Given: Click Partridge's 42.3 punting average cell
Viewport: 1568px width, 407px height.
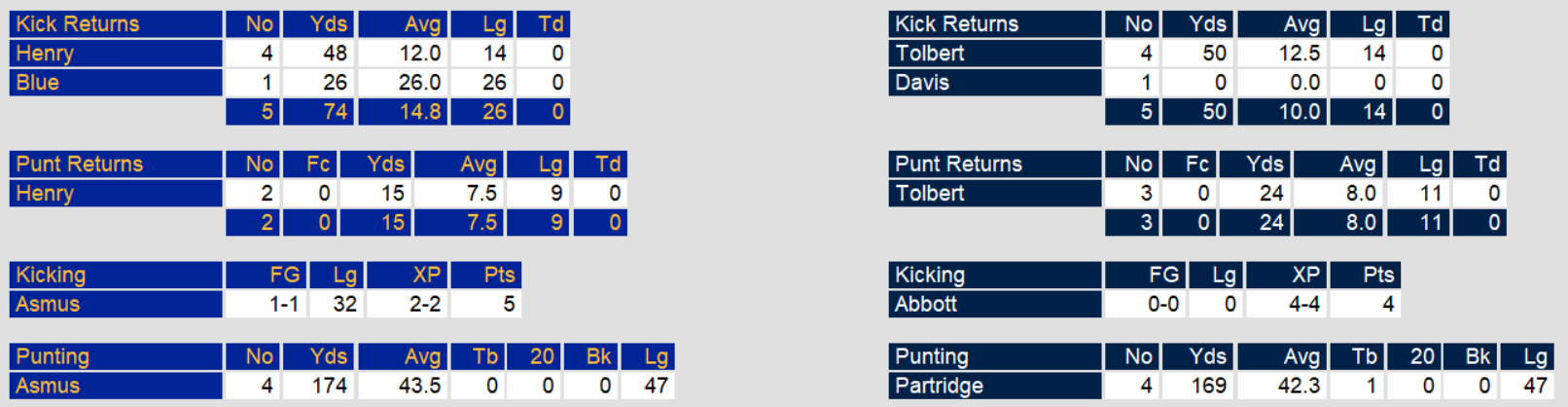Looking at the screenshot, I should [x=1299, y=387].
